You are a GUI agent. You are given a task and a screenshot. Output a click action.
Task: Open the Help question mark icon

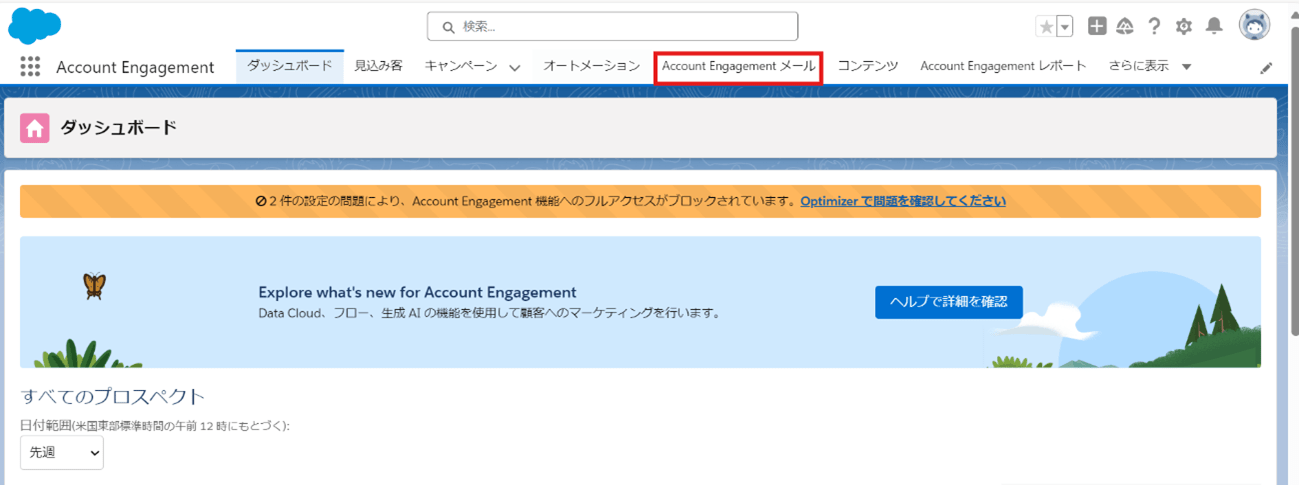click(1154, 26)
